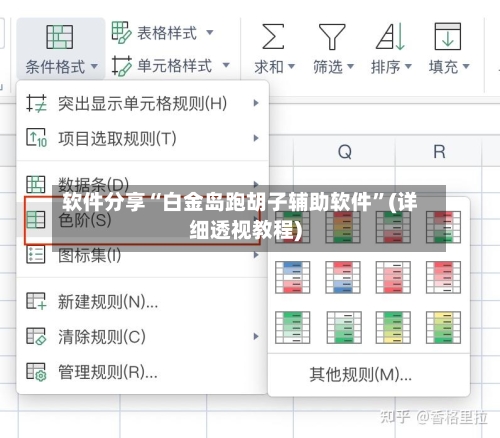Click the 项目选取规则 top-10 icon
The height and width of the screenshot is (438, 500).
(36, 138)
